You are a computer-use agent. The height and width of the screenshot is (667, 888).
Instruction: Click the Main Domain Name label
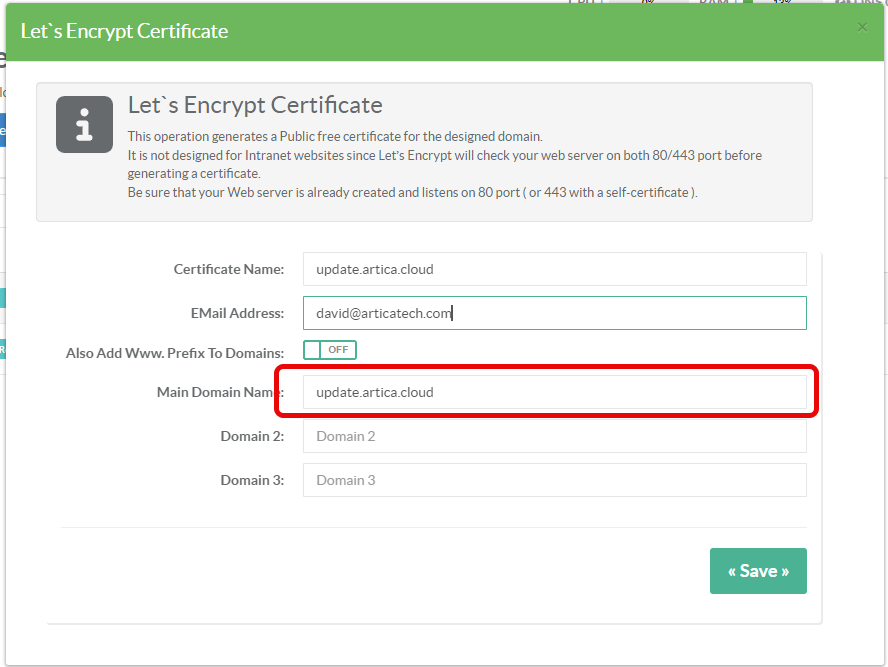point(214,392)
